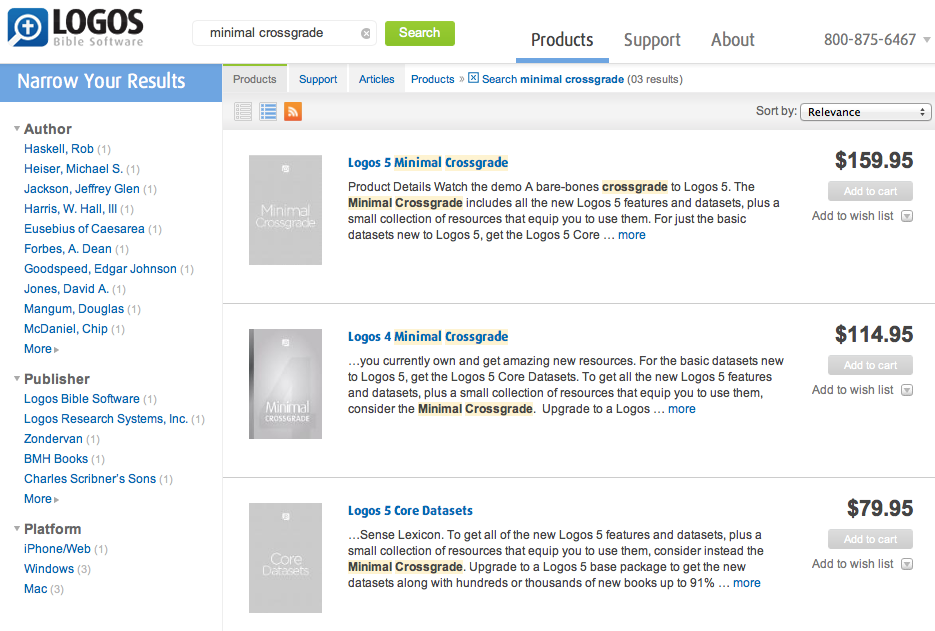Show more authors in the Author list
Screen dimensions: 935x631
pyautogui.click(x=41, y=349)
